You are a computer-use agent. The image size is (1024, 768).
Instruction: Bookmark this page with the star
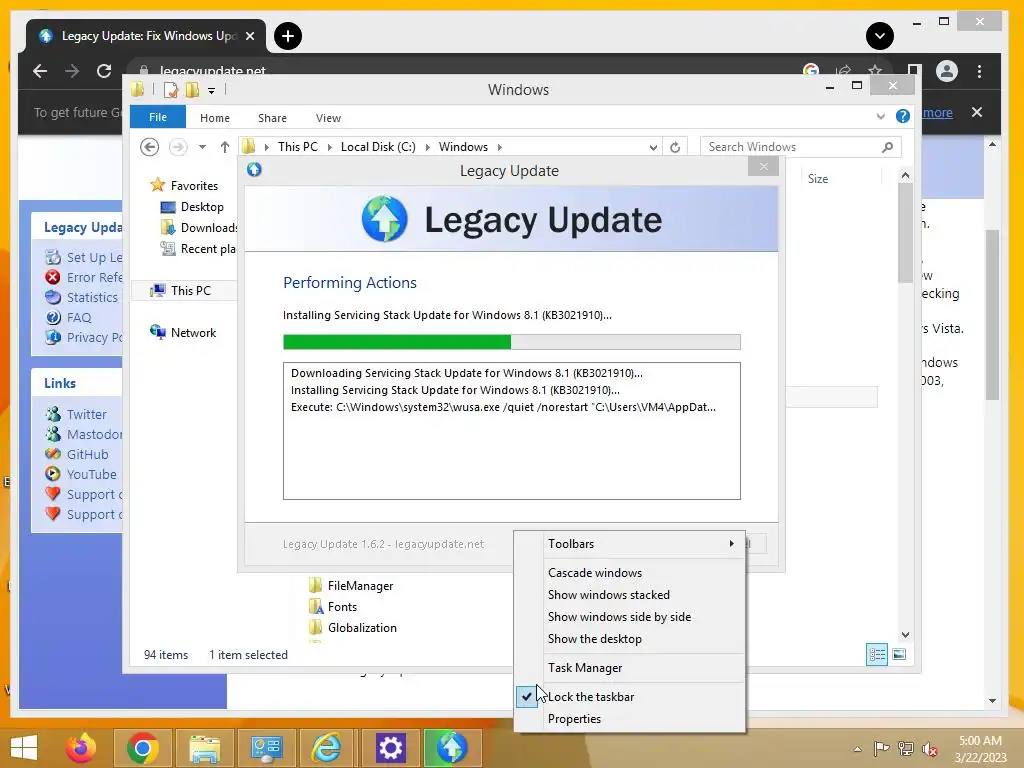click(875, 70)
